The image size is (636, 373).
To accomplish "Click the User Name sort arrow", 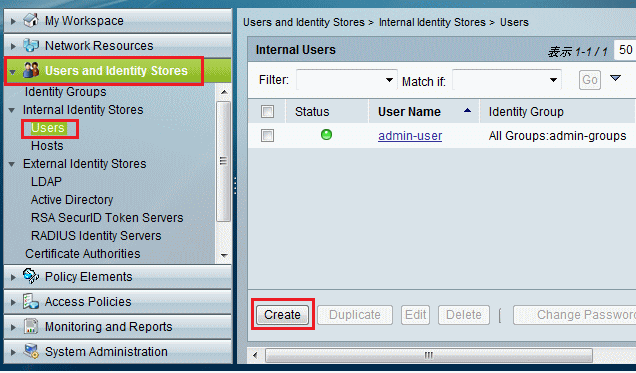I will pos(467,110).
